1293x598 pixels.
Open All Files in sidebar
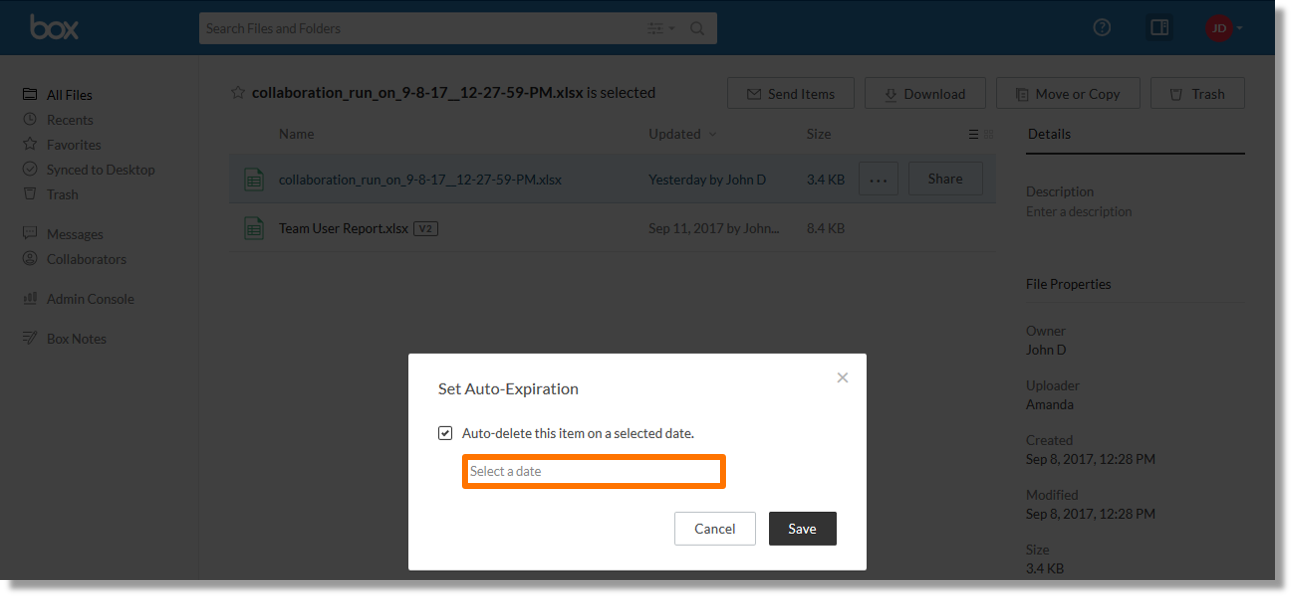pos(69,95)
